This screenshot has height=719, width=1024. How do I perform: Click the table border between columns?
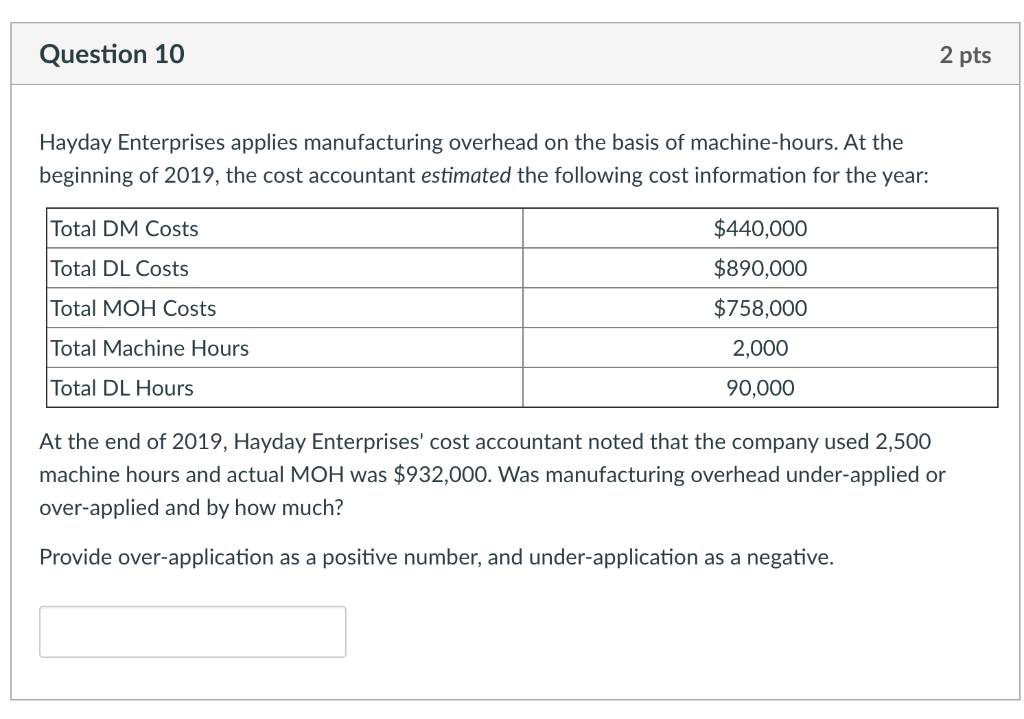point(524,308)
